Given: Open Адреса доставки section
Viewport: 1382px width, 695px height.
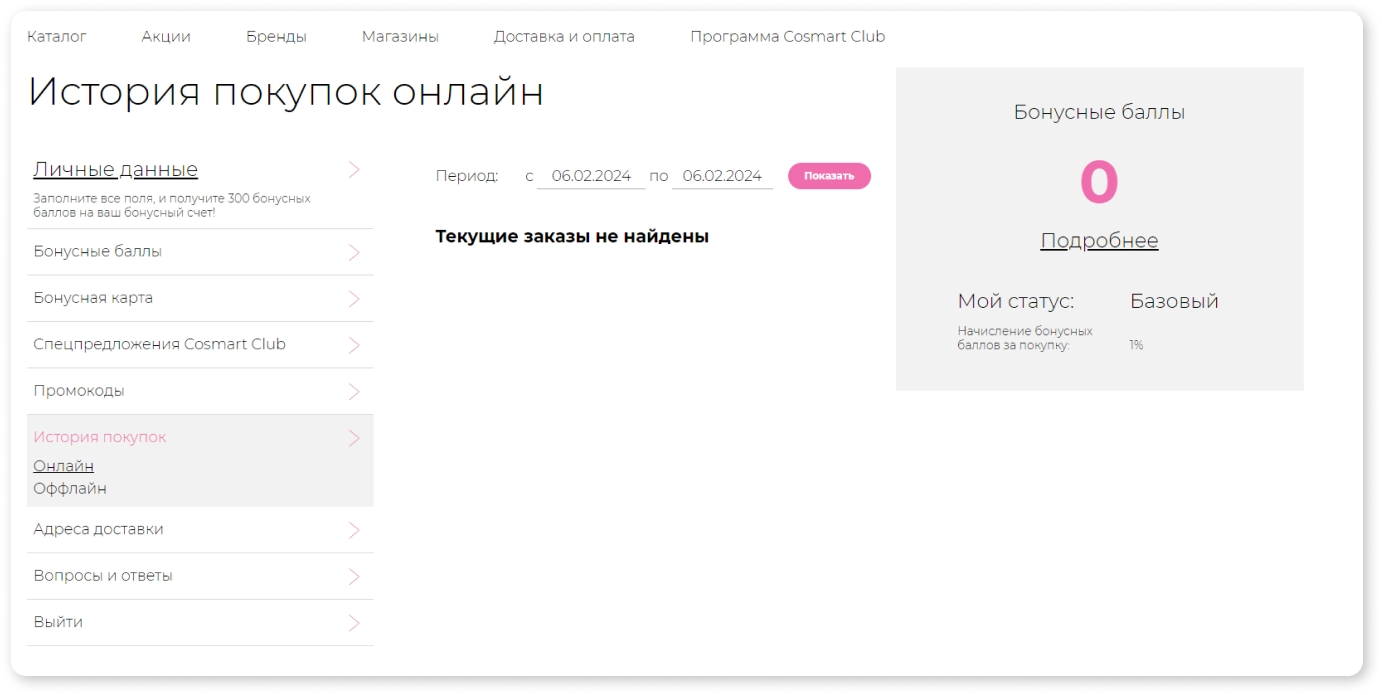Looking at the screenshot, I should pyautogui.click(x=98, y=529).
